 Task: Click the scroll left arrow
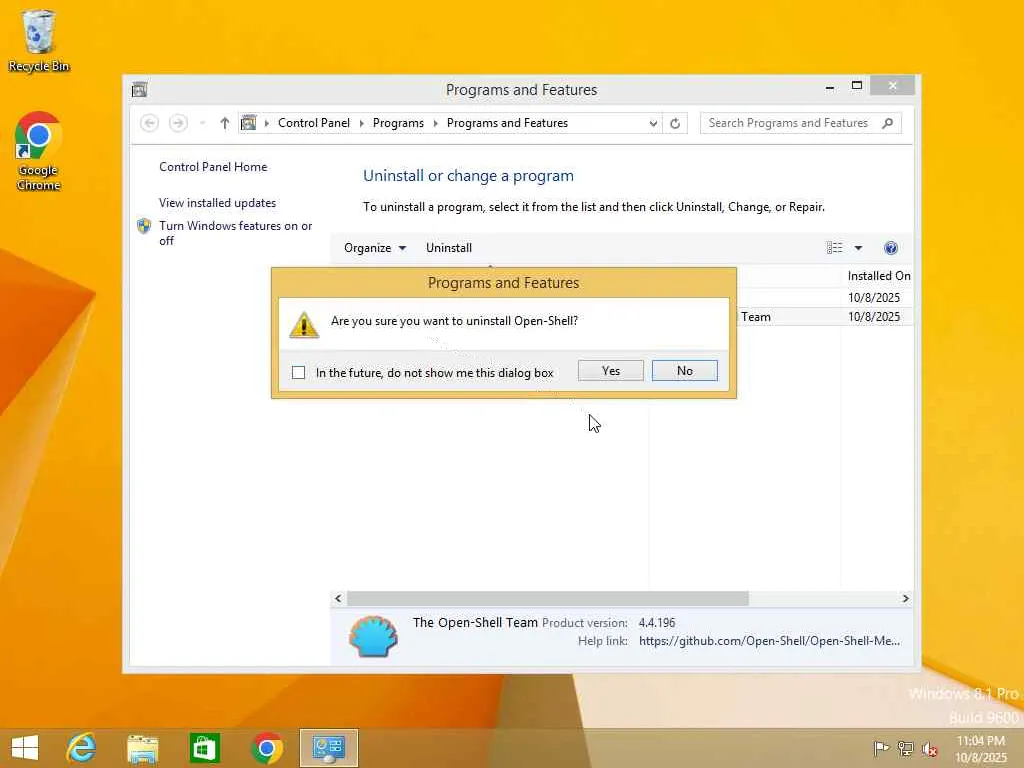click(338, 598)
